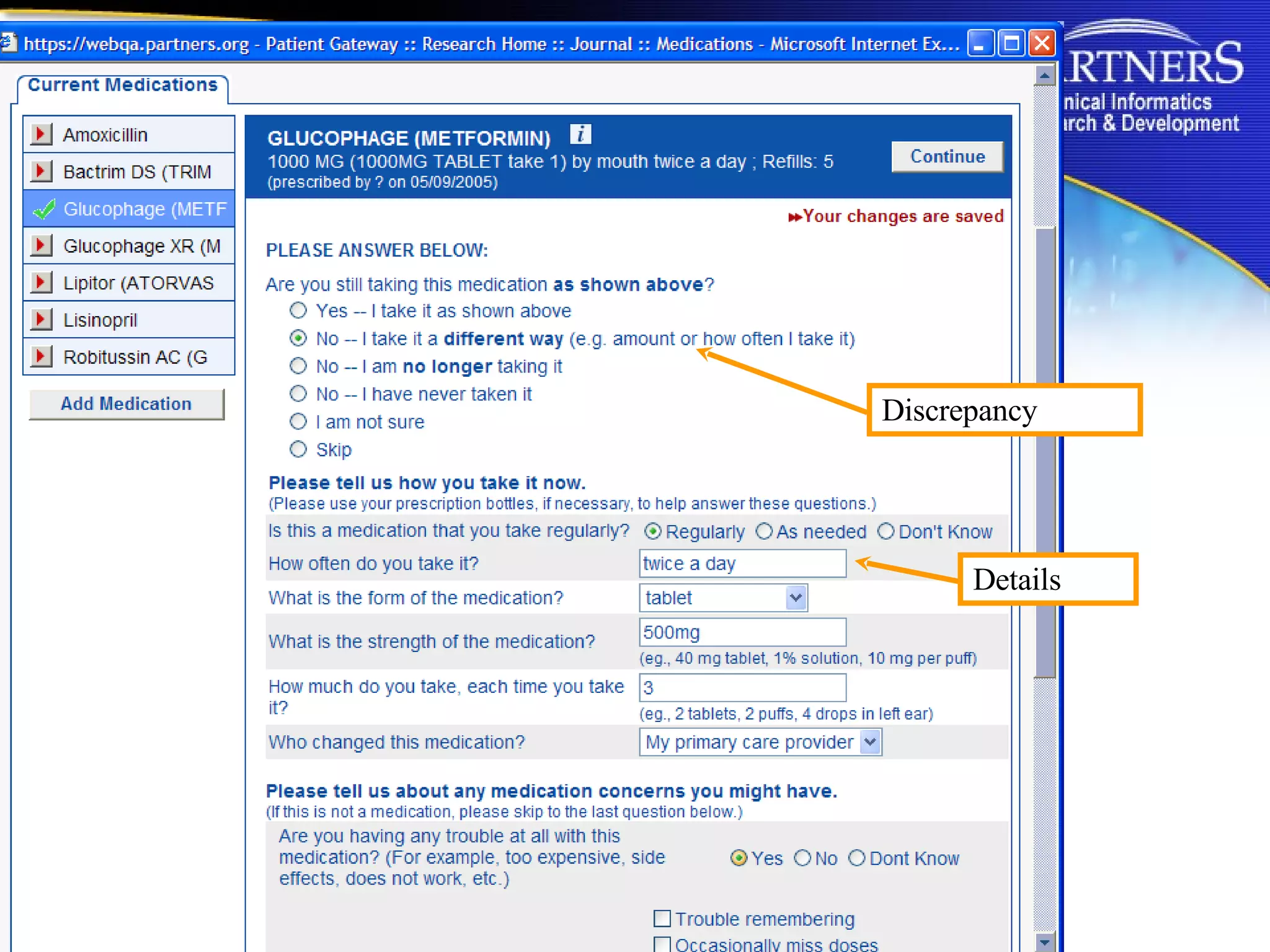Click the red arrow icon beside Glucophage XR
1270x952 pixels.
click(42, 245)
